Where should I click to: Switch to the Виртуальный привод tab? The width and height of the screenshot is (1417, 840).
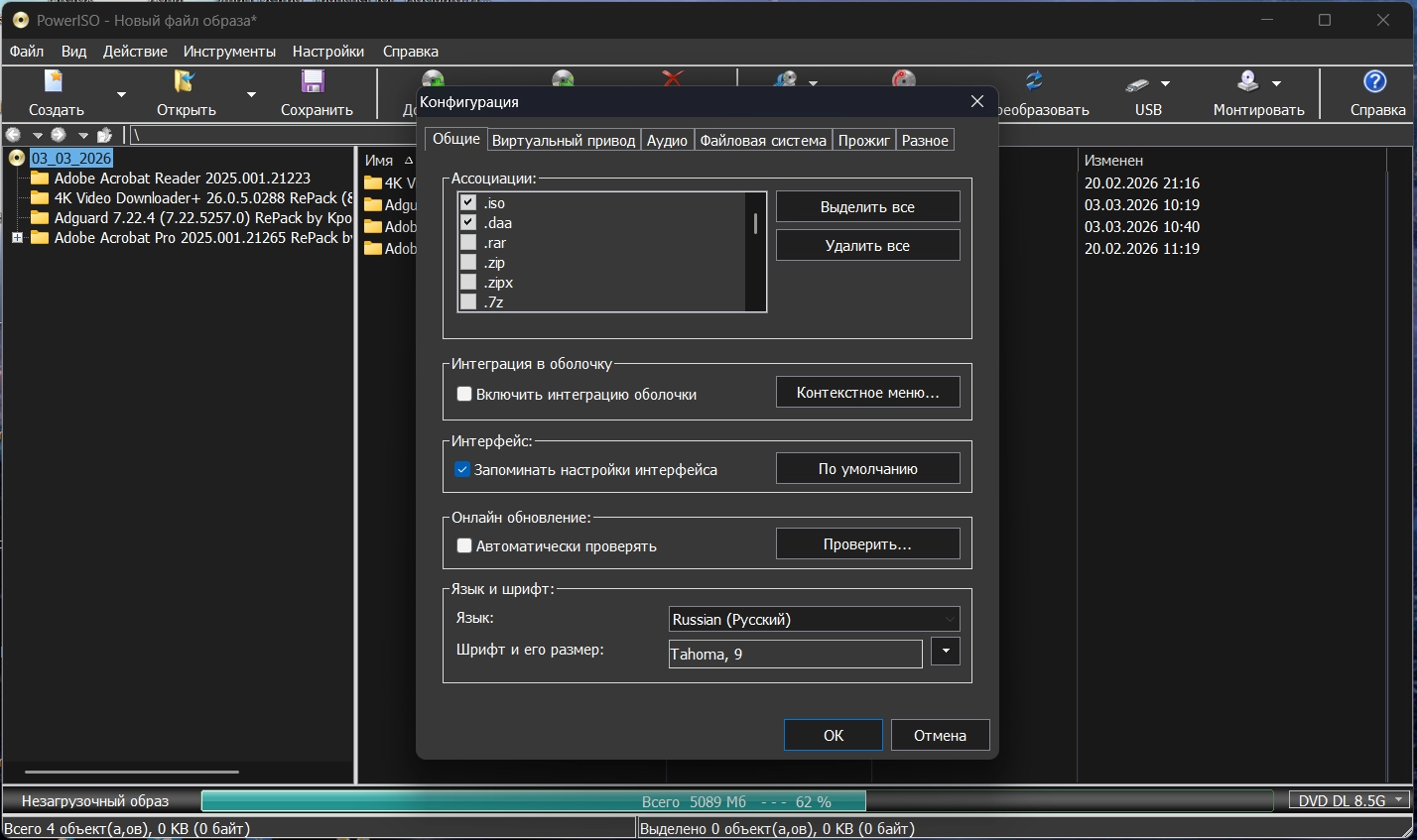(563, 141)
